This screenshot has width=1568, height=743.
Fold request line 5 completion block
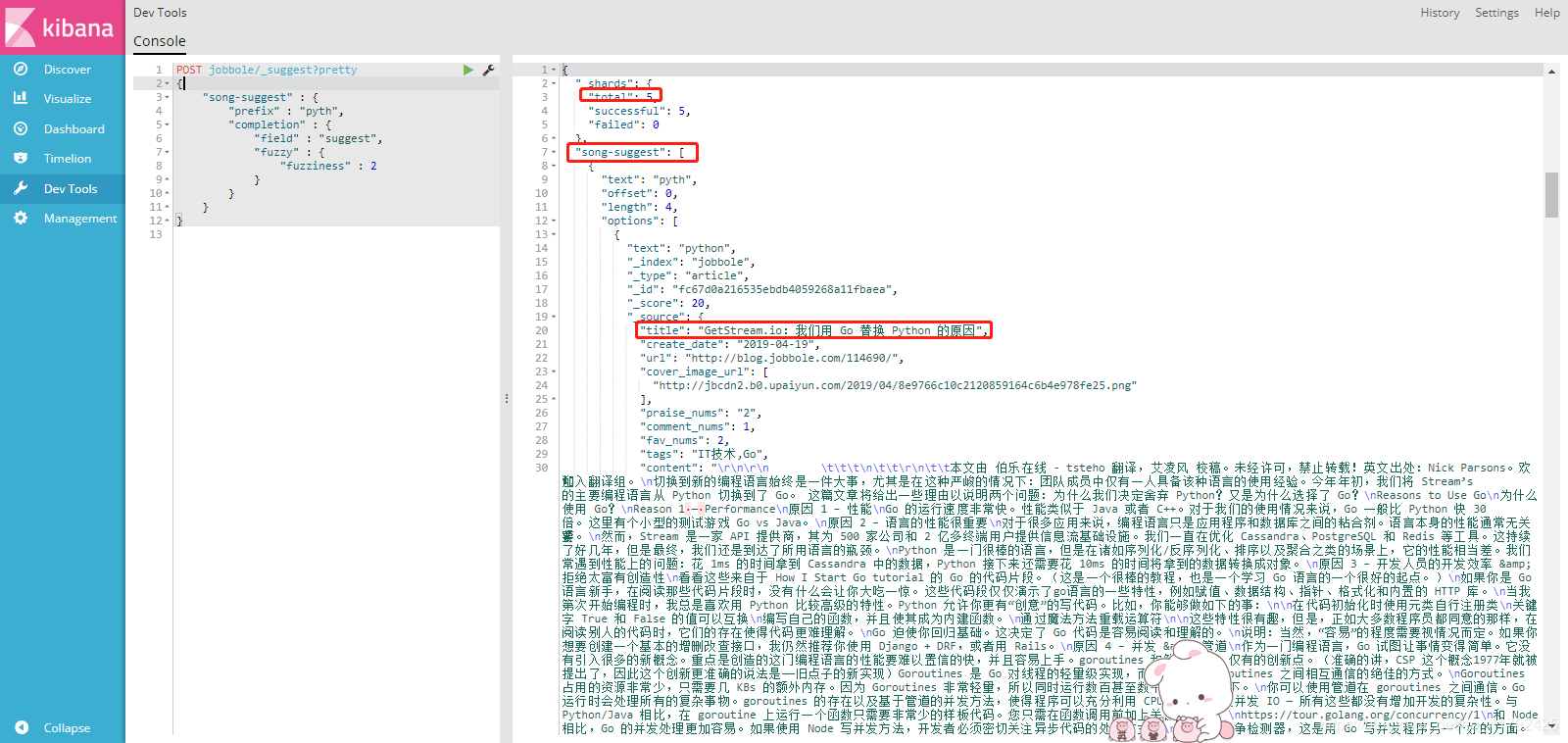click(x=168, y=124)
